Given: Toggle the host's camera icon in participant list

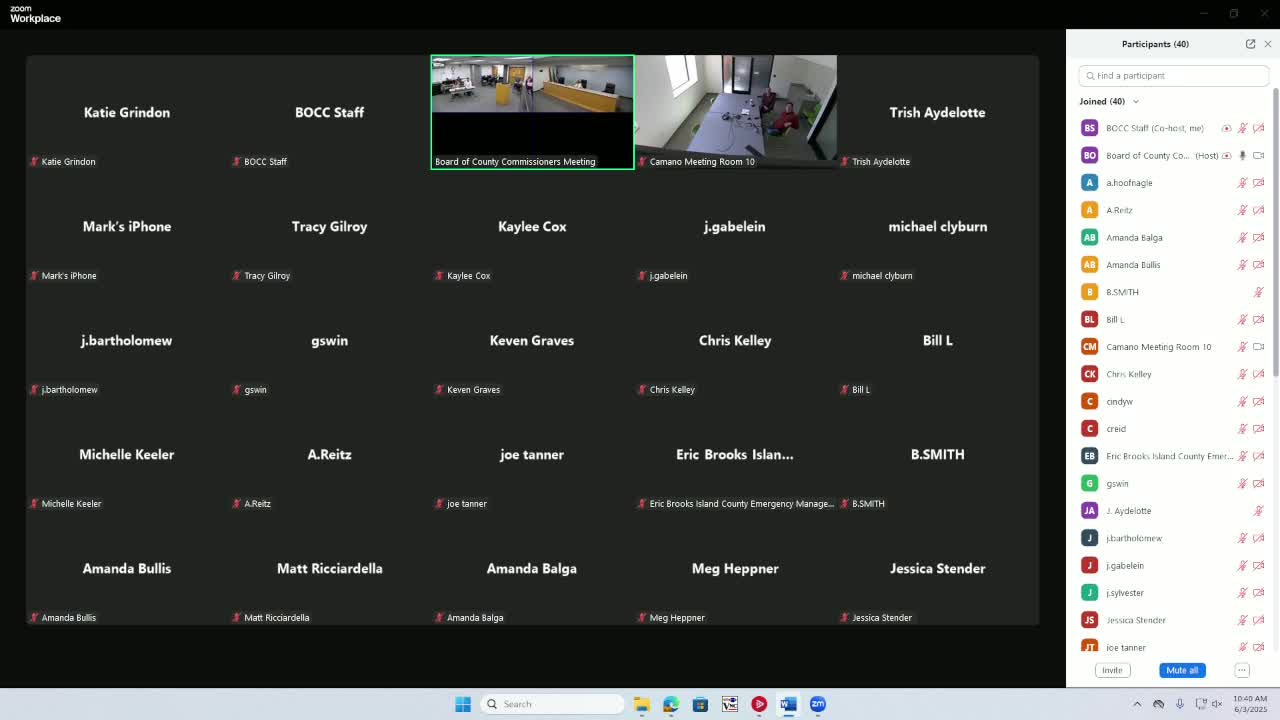Looking at the screenshot, I should [1259, 156].
